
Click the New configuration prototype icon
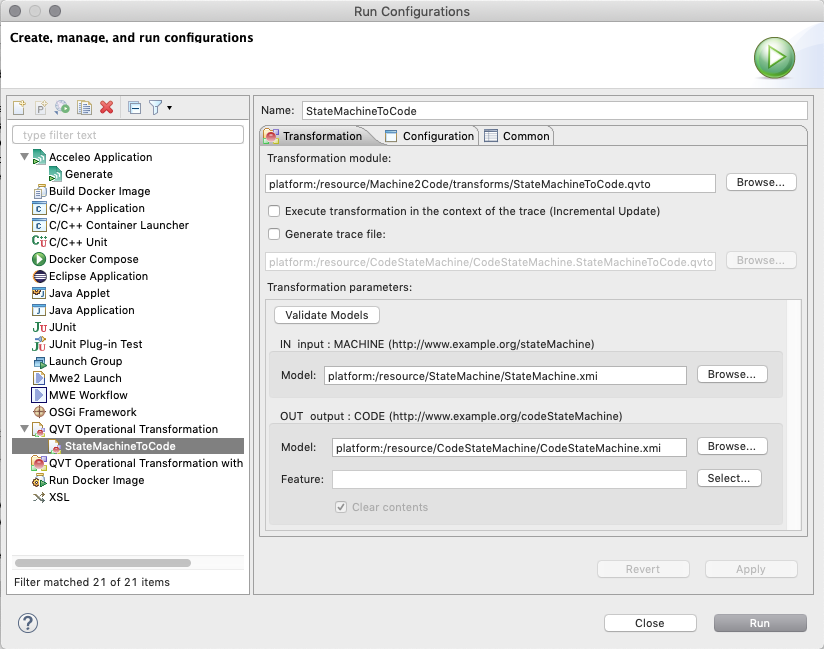41,108
